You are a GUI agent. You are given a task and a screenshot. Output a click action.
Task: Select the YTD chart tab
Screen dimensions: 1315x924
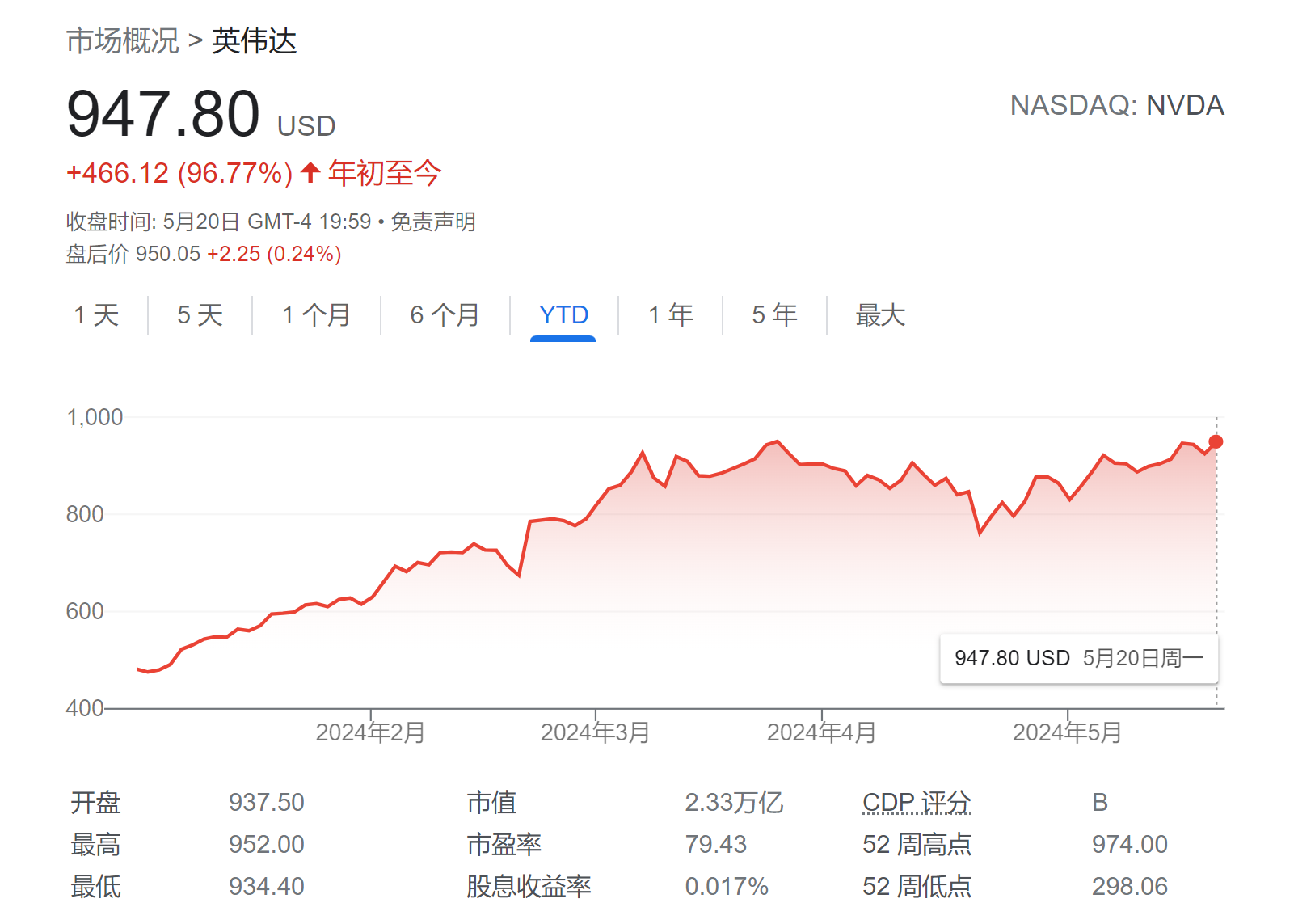tap(562, 316)
